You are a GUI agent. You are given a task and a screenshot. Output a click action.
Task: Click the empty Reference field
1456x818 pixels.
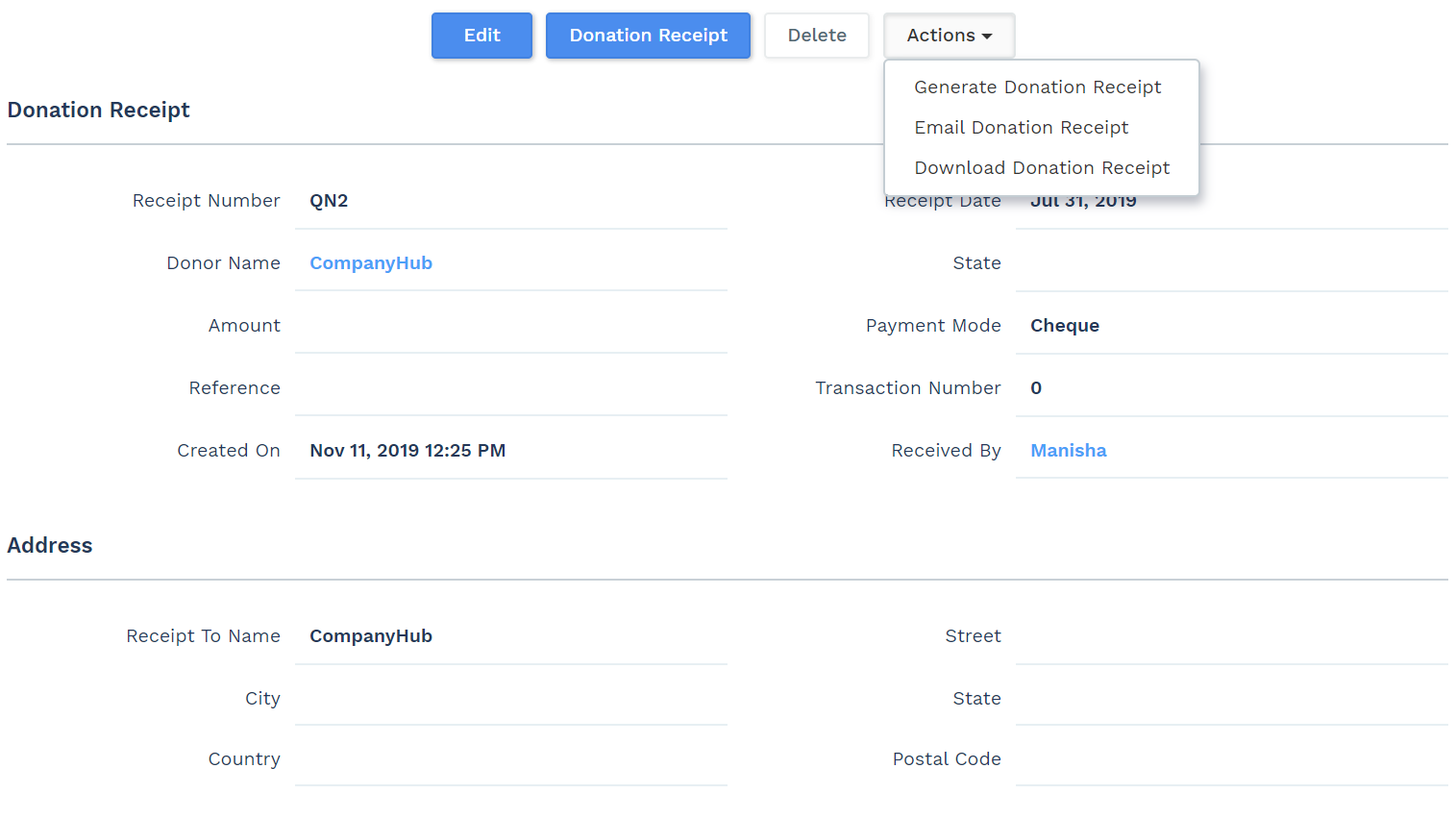tap(509, 388)
